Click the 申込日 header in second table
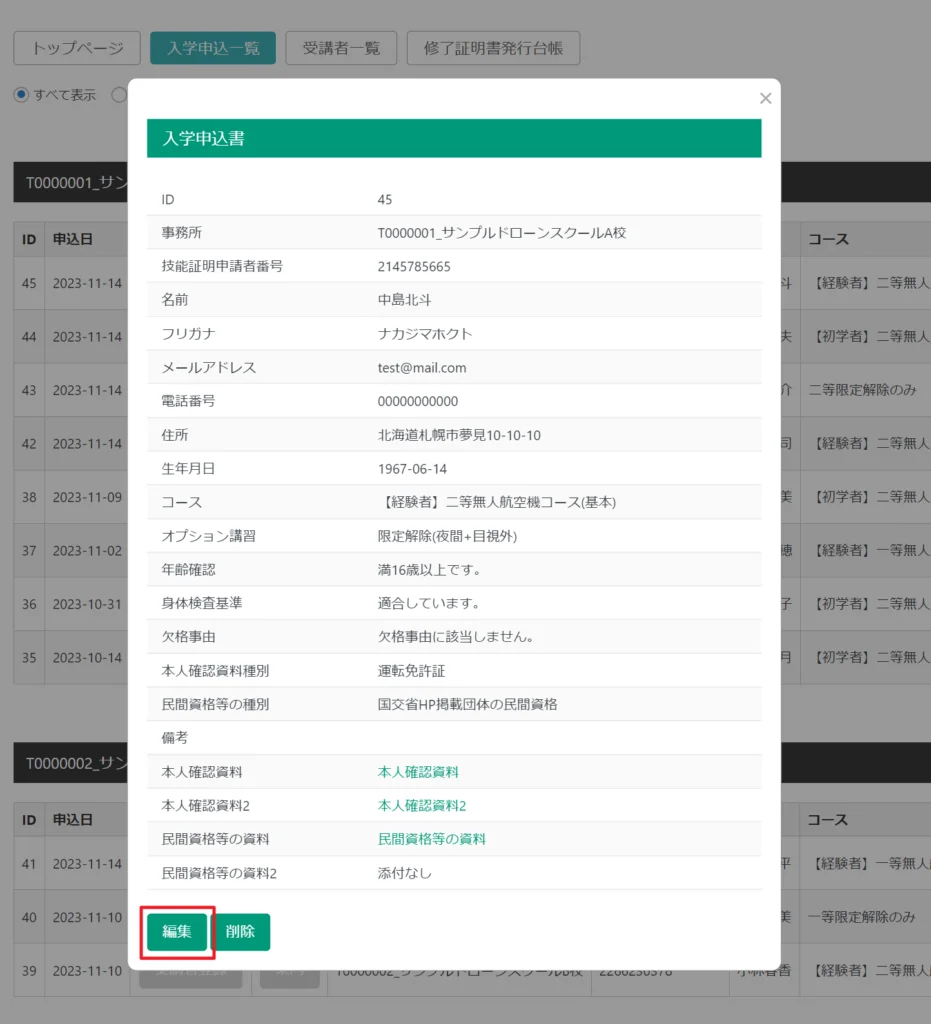 pos(73,820)
